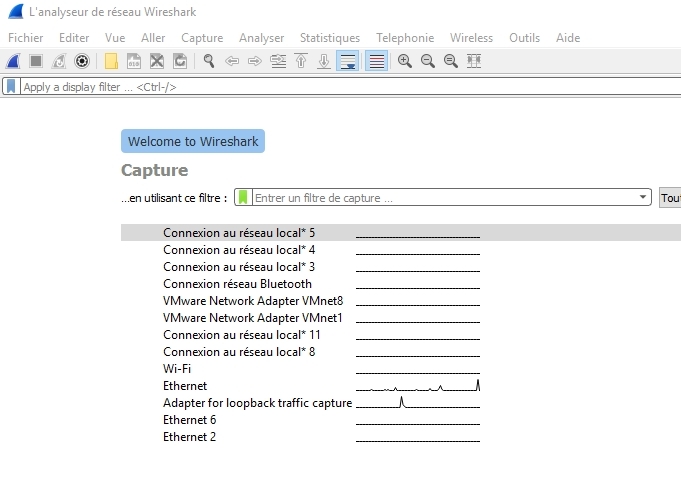Open the Editer menu
681x481 pixels.
click(x=74, y=38)
